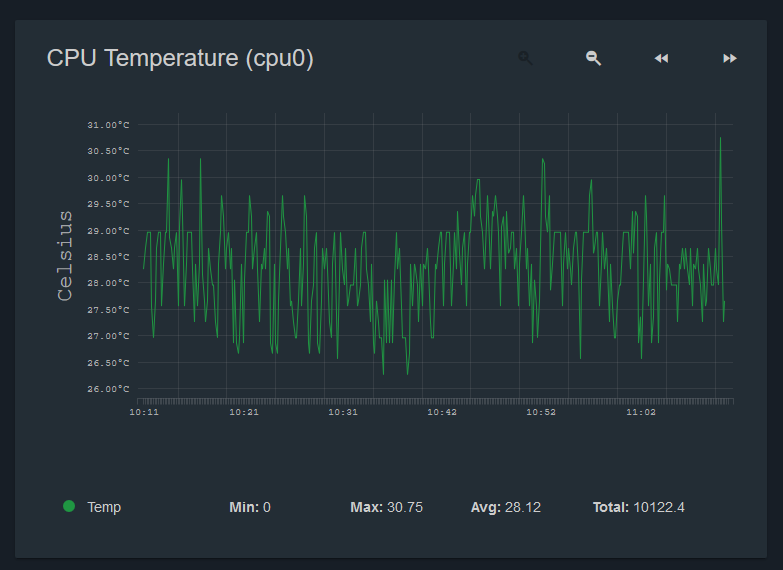The image size is (783, 570).
Task: Click the 27.00°C axis label
Action: (x=108, y=336)
